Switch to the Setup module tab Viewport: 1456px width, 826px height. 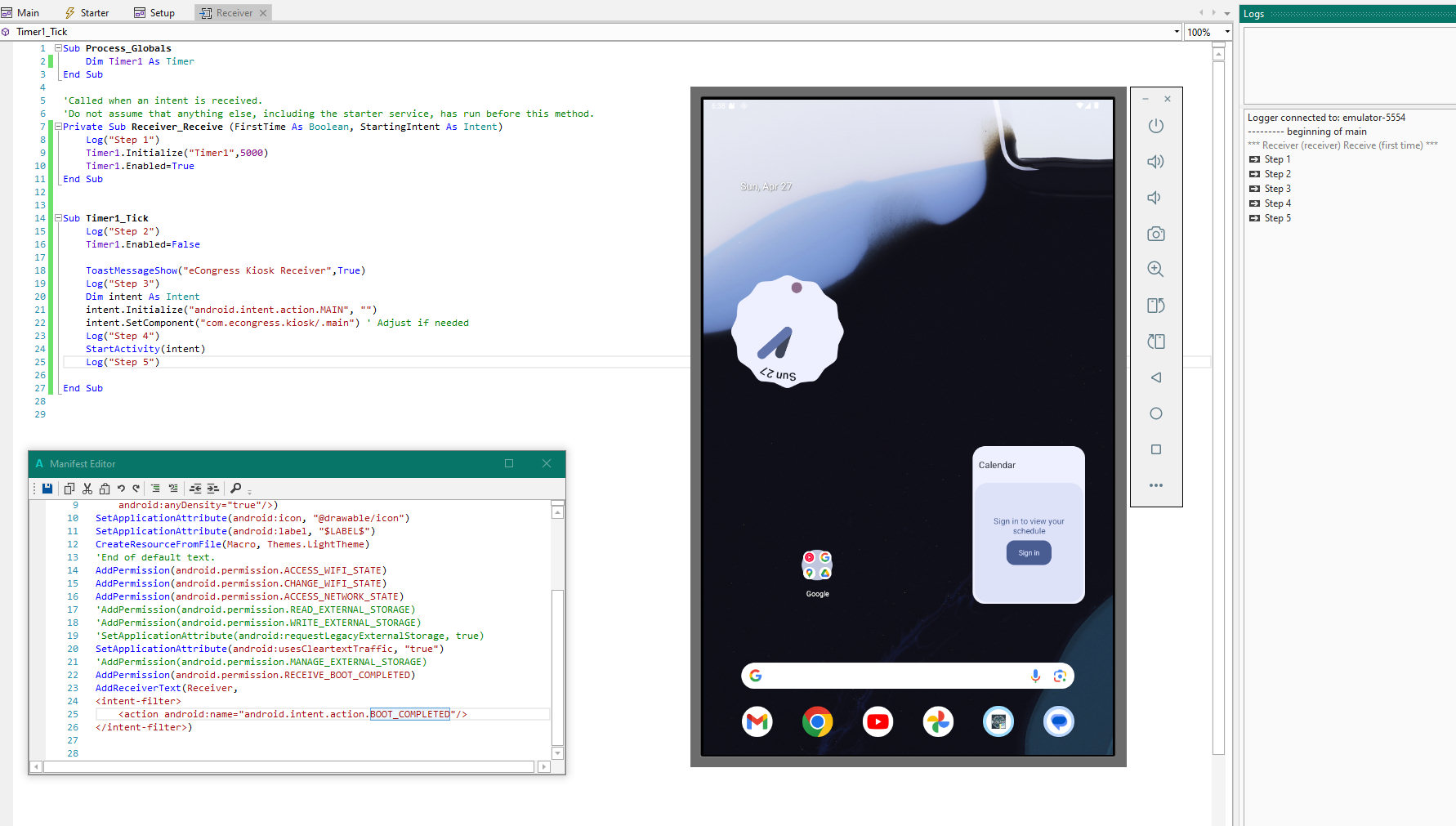[154, 12]
